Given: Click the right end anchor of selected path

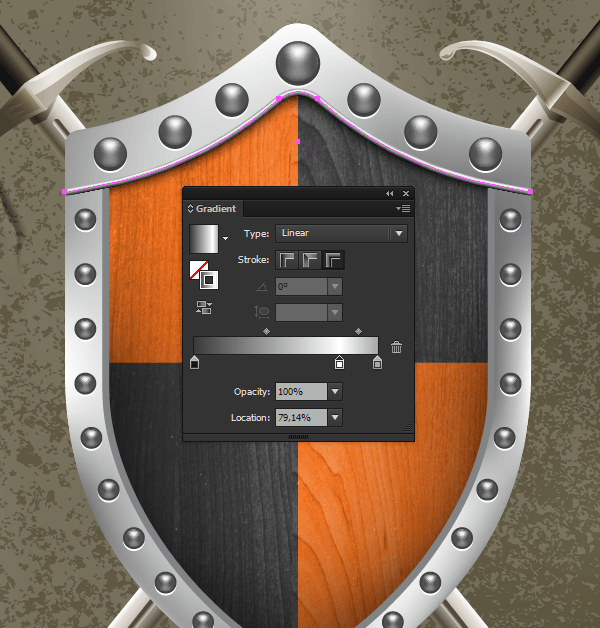Looking at the screenshot, I should [x=531, y=192].
